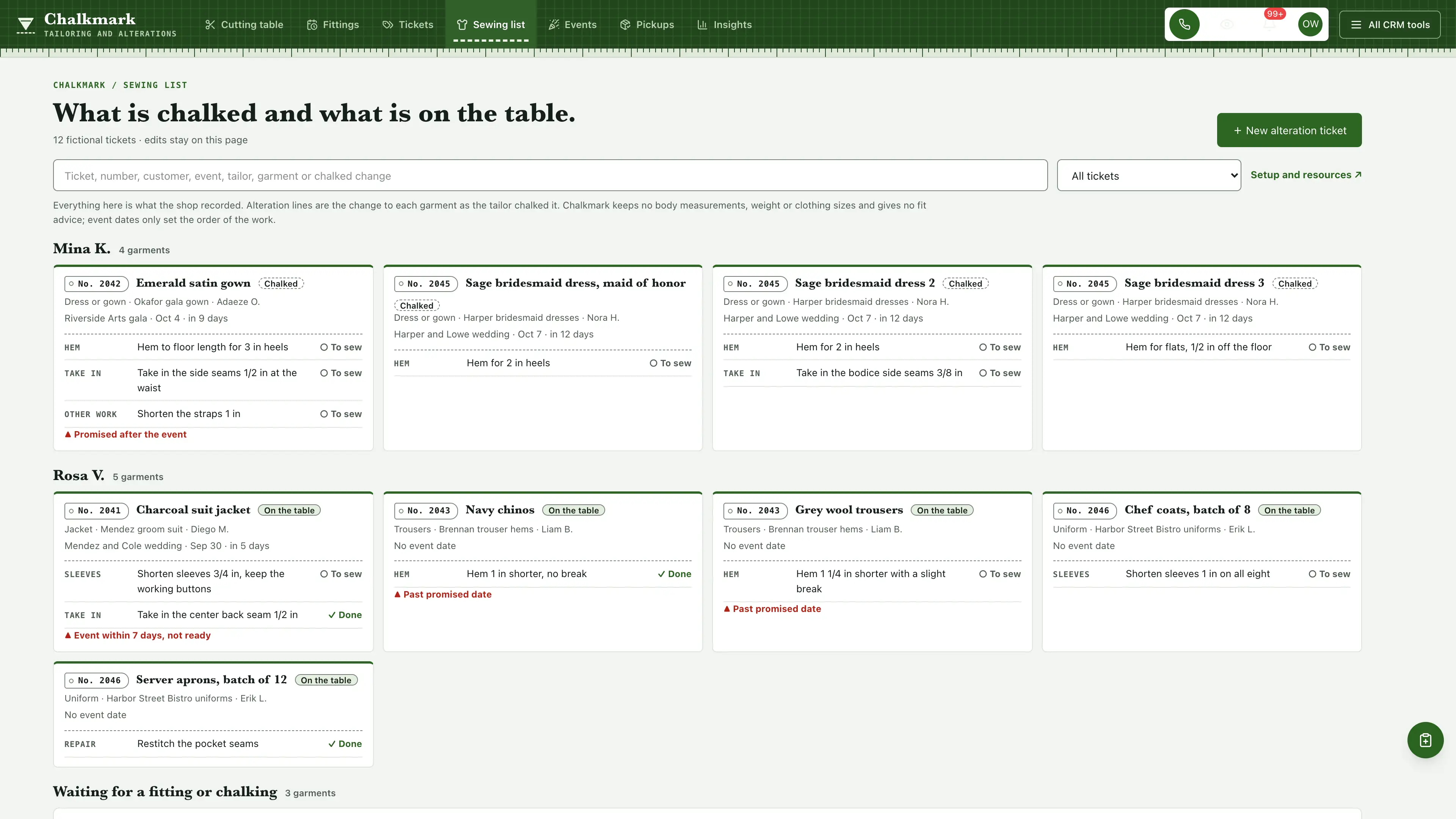Open Pickups with the package icon
Image resolution: width=1456 pixels, height=819 pixels.
point(647,24)
